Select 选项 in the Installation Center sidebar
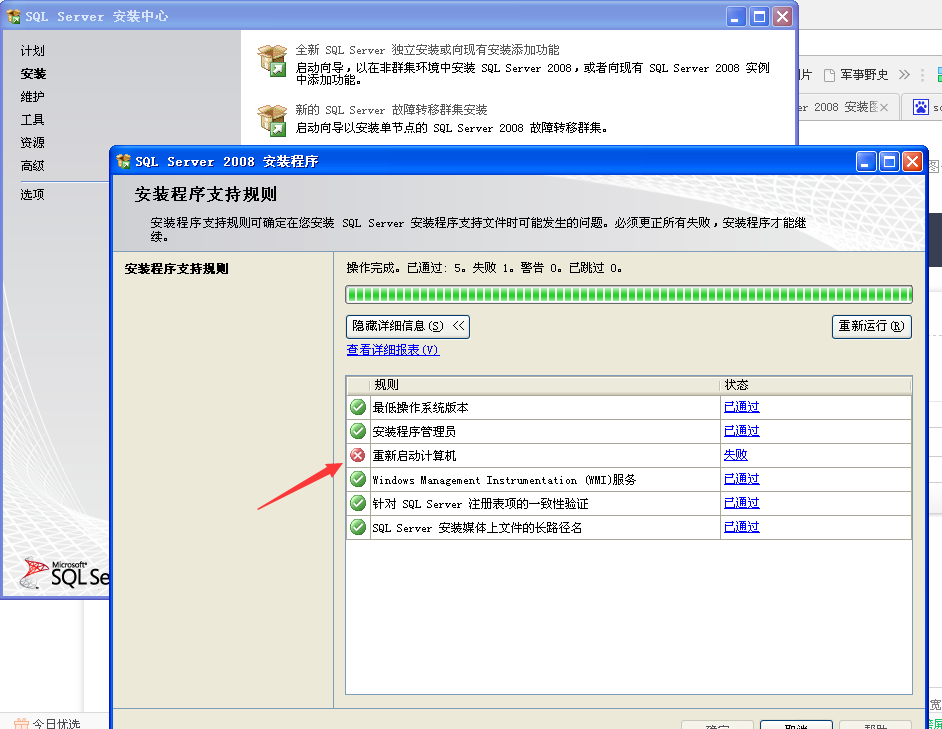This screenshot has width=942, height=729. pyautogui.click(x=32, y=194)
